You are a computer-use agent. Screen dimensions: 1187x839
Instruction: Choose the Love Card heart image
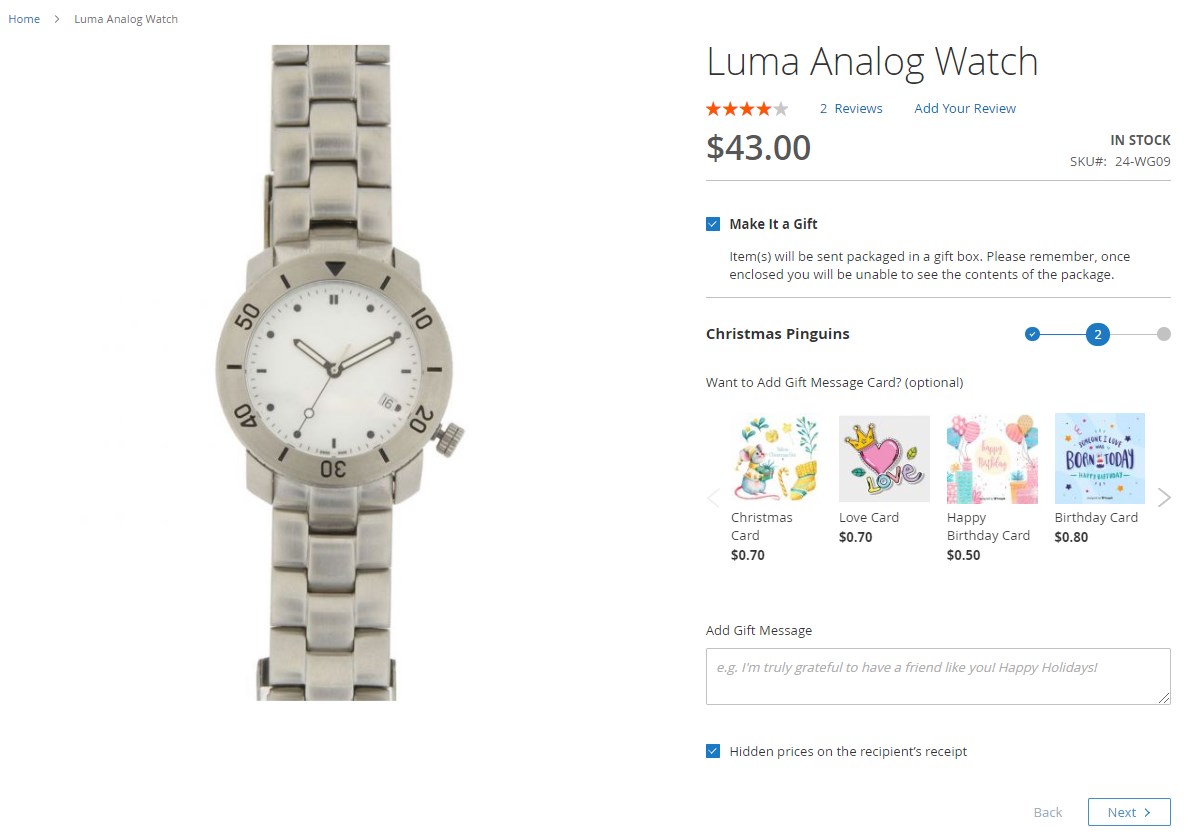coord(884,458)
